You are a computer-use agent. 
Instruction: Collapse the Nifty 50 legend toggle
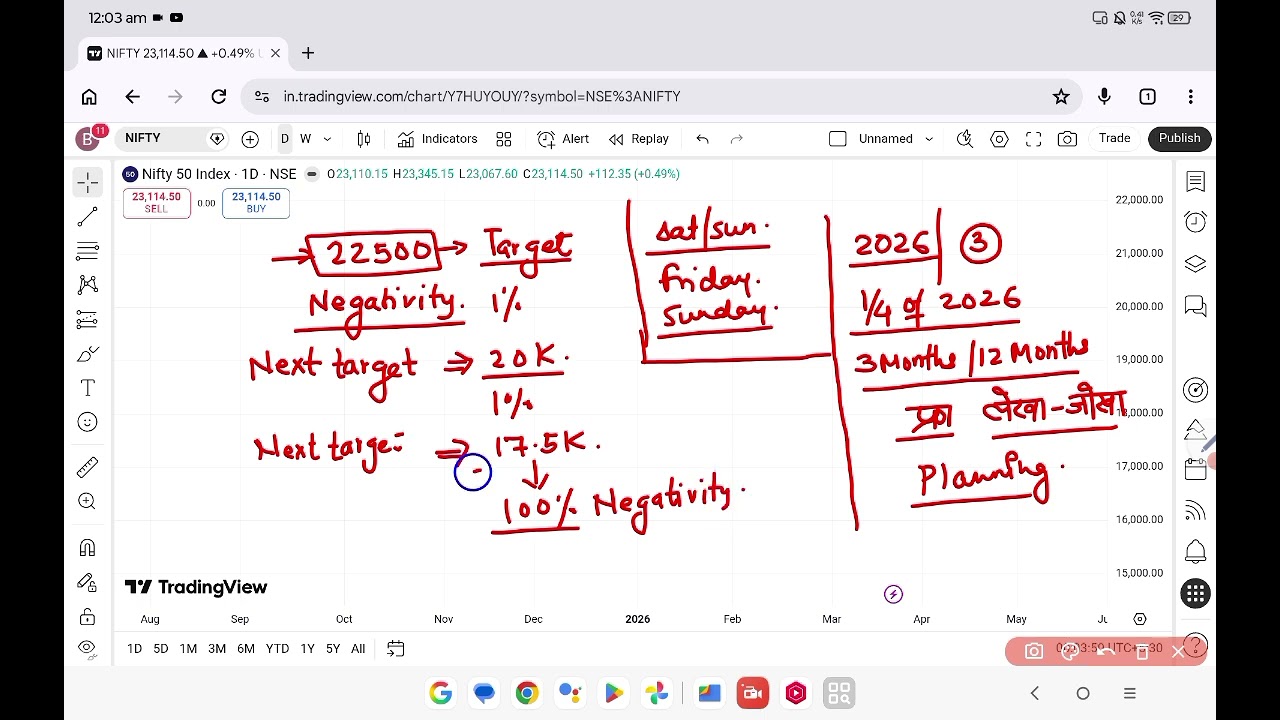tap(312, 174)
